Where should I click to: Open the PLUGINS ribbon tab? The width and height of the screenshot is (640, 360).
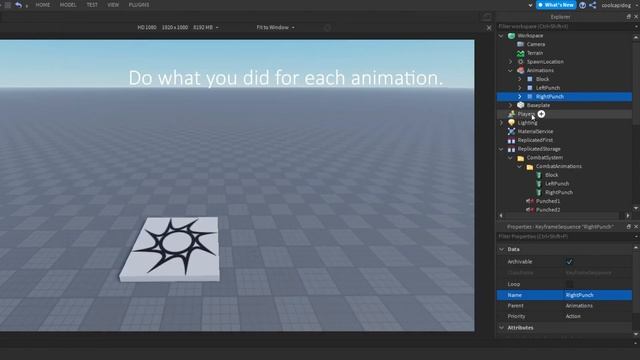[x=139, y=5]
